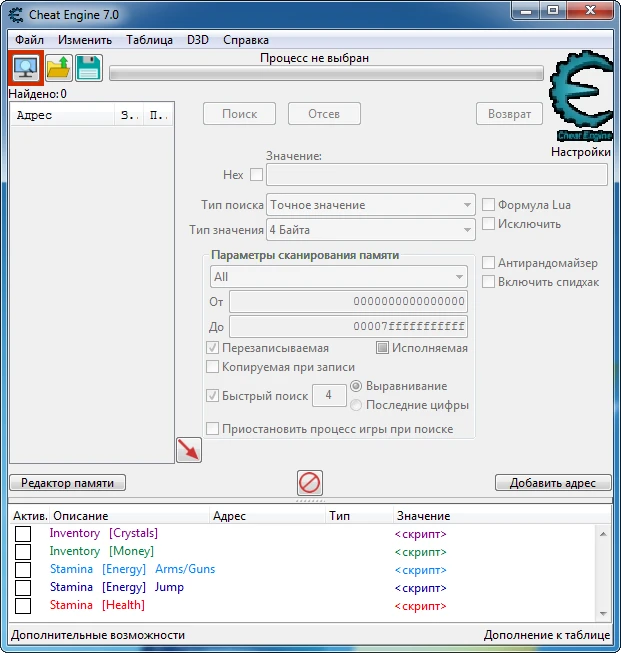Open the Файл menu

(x=29, y=40)
